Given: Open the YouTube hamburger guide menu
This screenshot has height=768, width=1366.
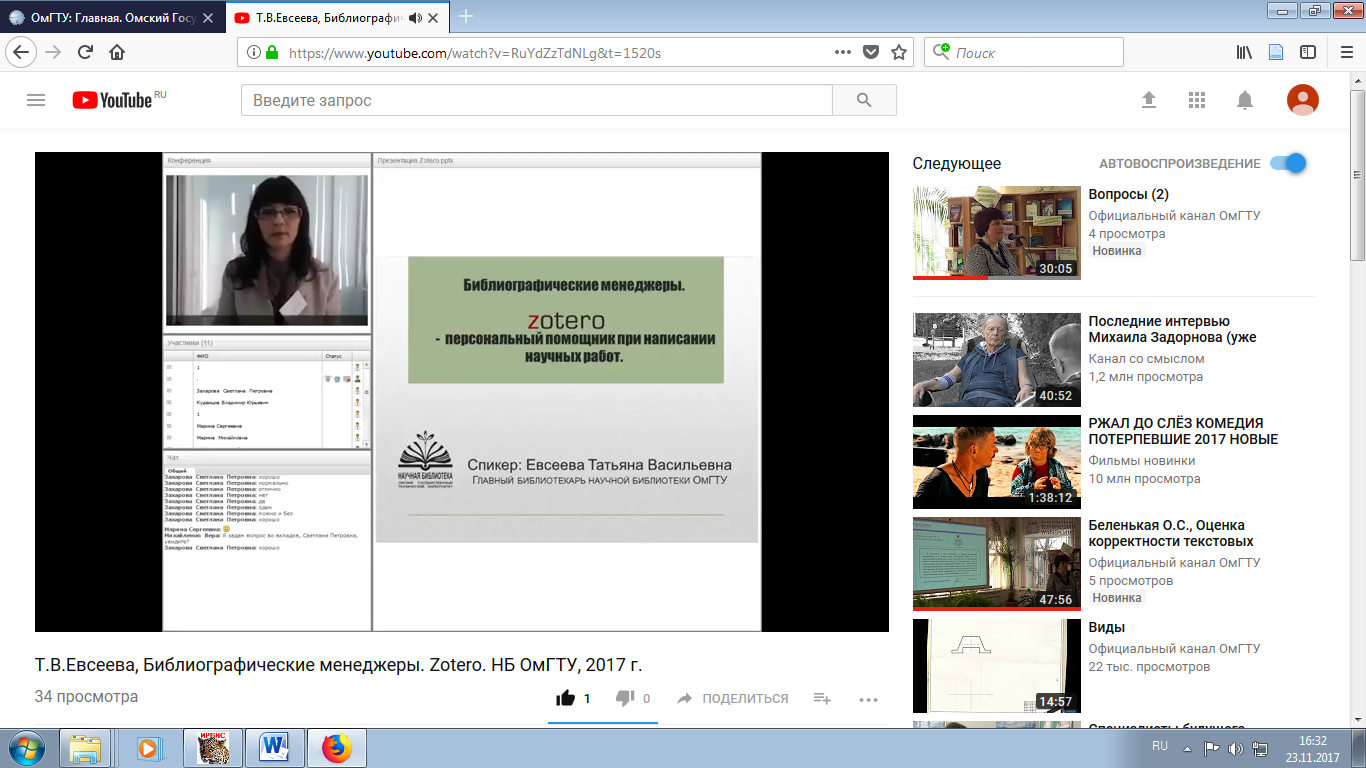Looking at the screenshot, I should (36, 100).
